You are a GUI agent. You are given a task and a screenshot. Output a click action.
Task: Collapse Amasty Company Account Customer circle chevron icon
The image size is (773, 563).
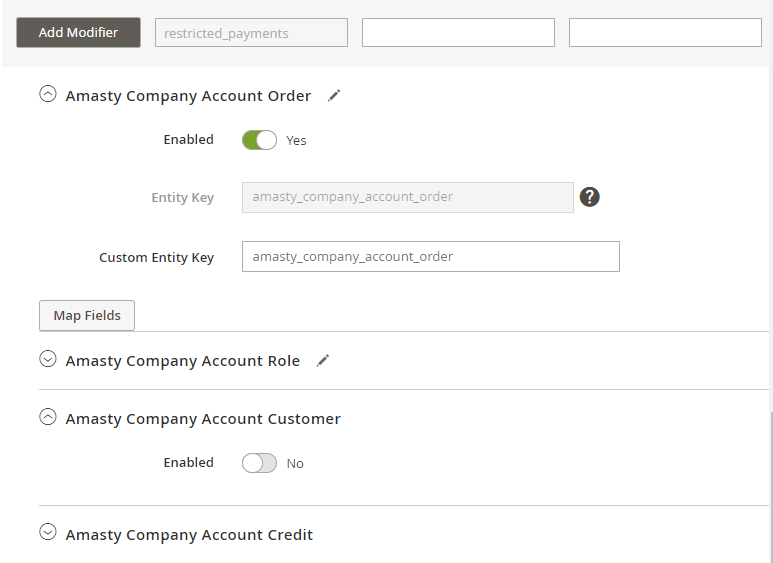point(48,417)
